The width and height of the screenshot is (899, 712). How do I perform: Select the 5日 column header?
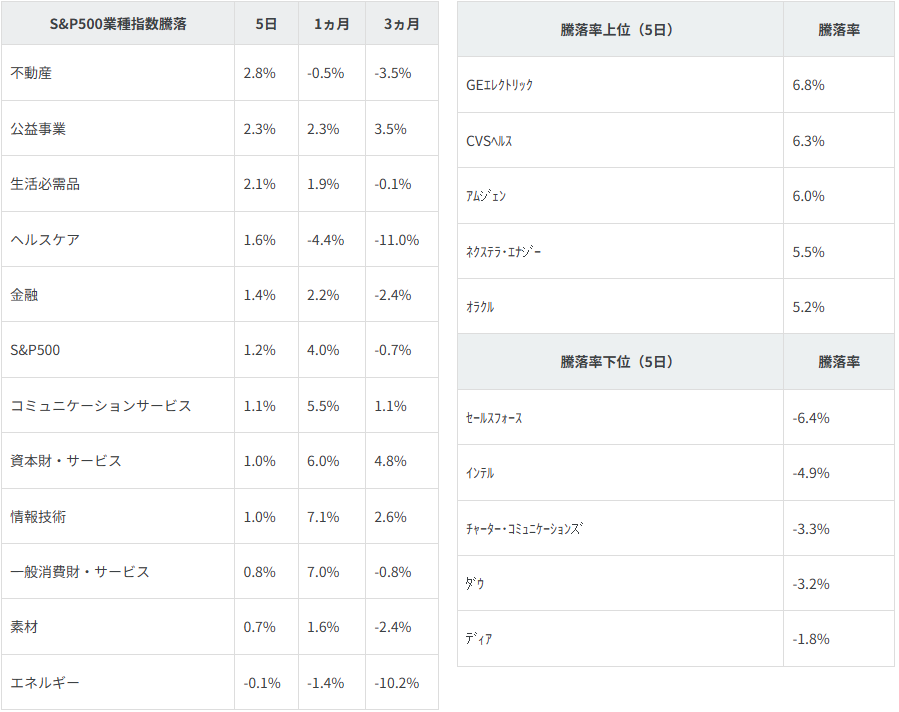266,23
